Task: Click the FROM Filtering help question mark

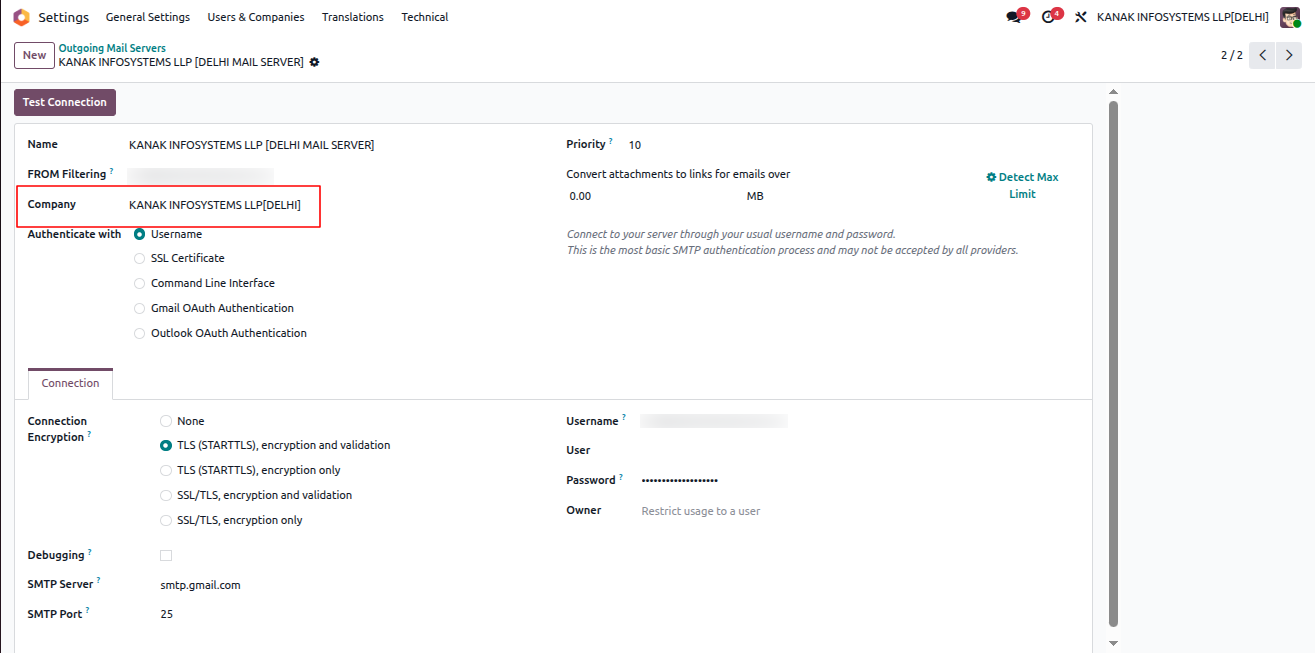Action: [x=112, y=172]
